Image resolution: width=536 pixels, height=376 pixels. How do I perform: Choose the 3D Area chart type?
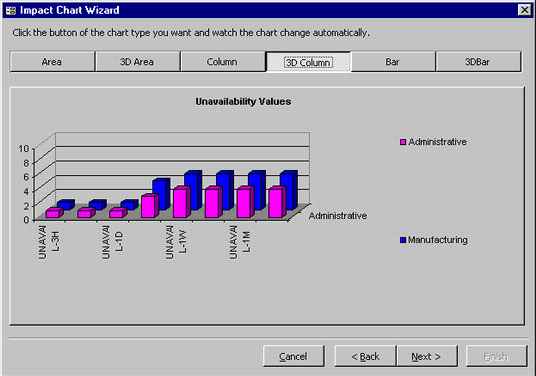(x=137, y=62)
